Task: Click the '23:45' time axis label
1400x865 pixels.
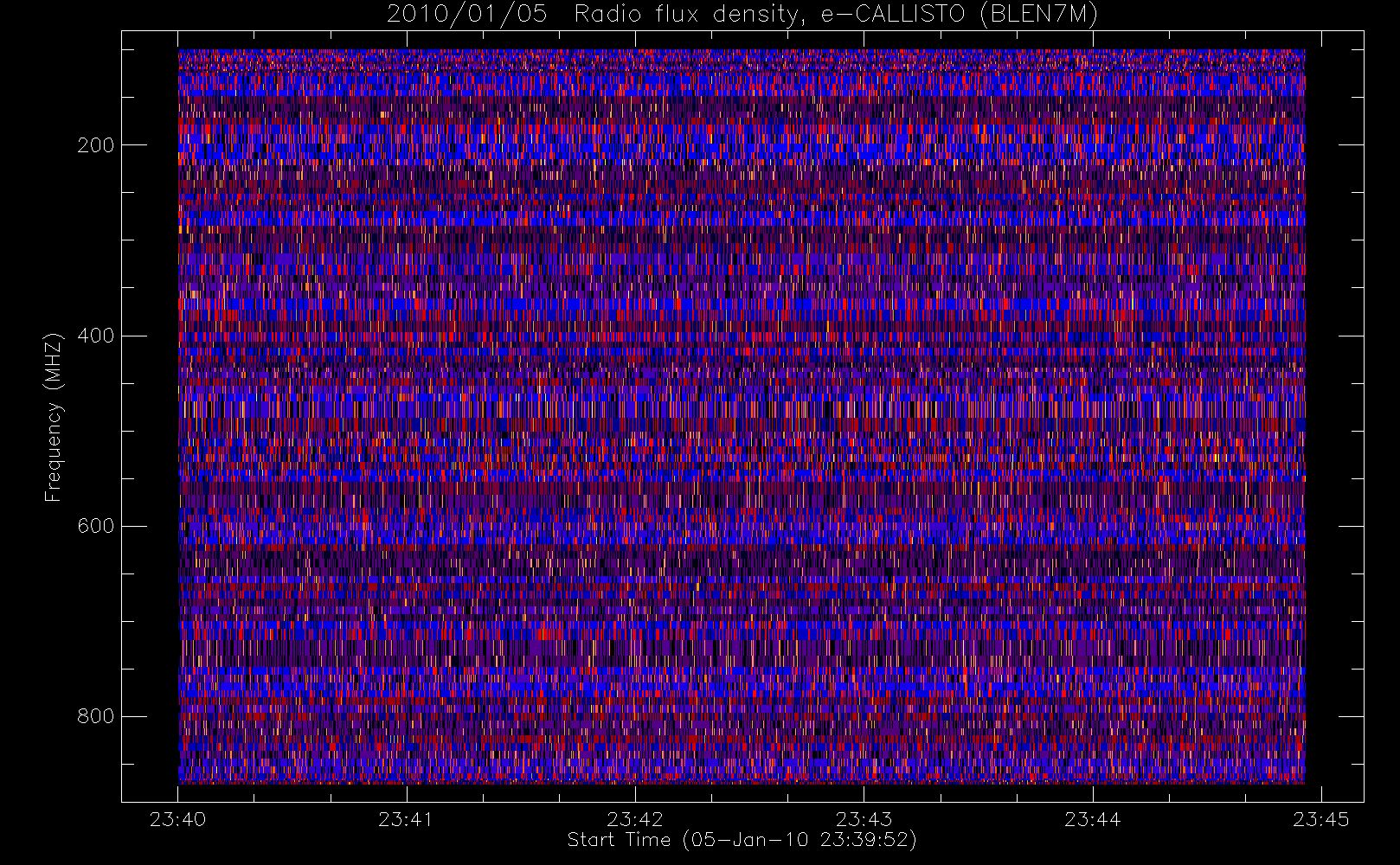Action: tap(1320, 819)
